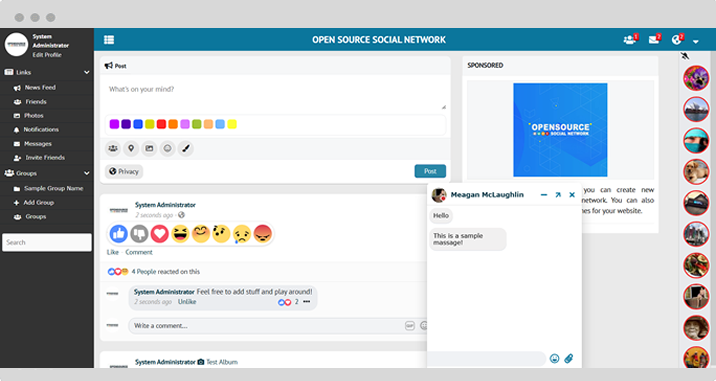Click the add photo icon in composer

149,148
